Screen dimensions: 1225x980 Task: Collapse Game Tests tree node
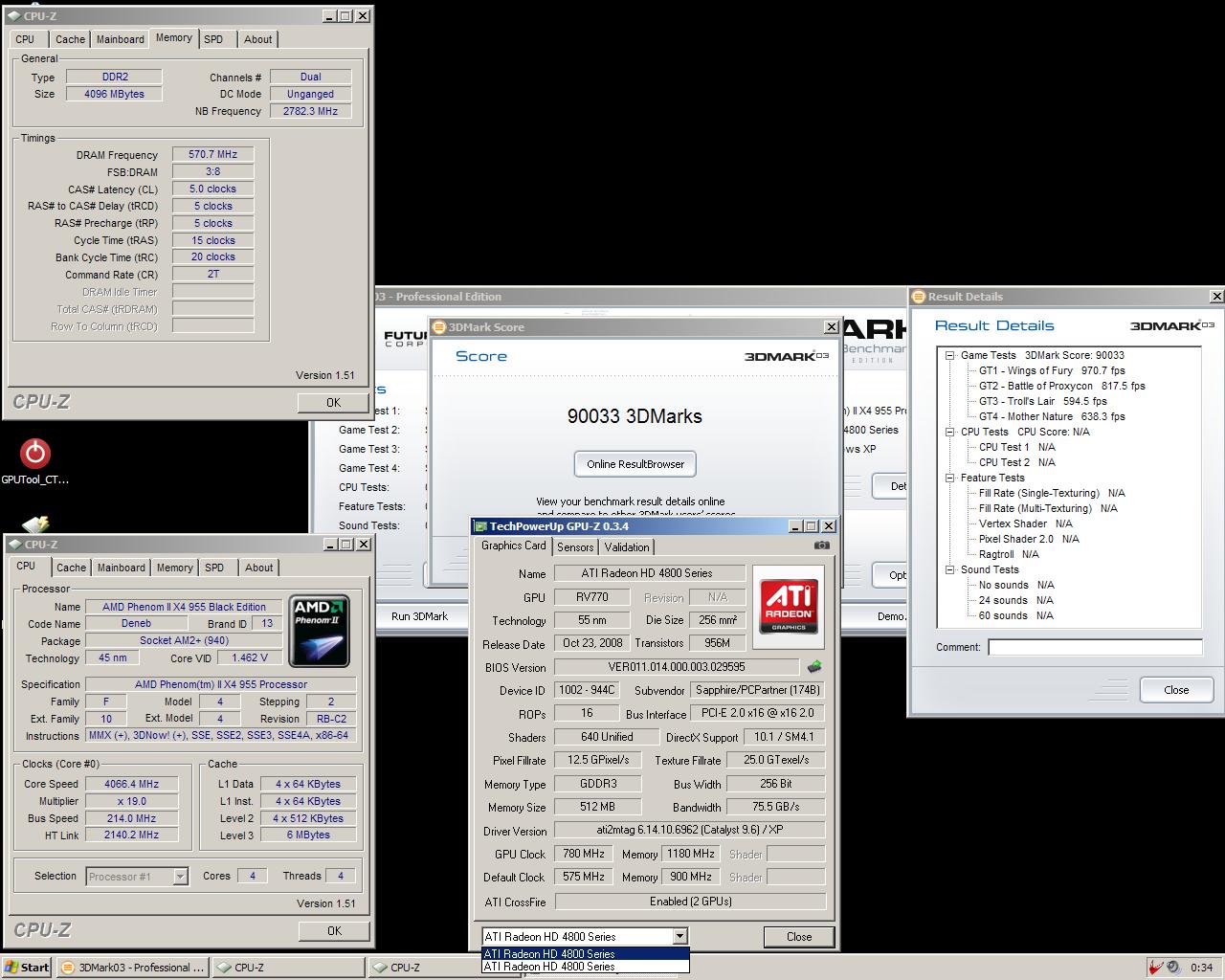click(x=950, y=355)
